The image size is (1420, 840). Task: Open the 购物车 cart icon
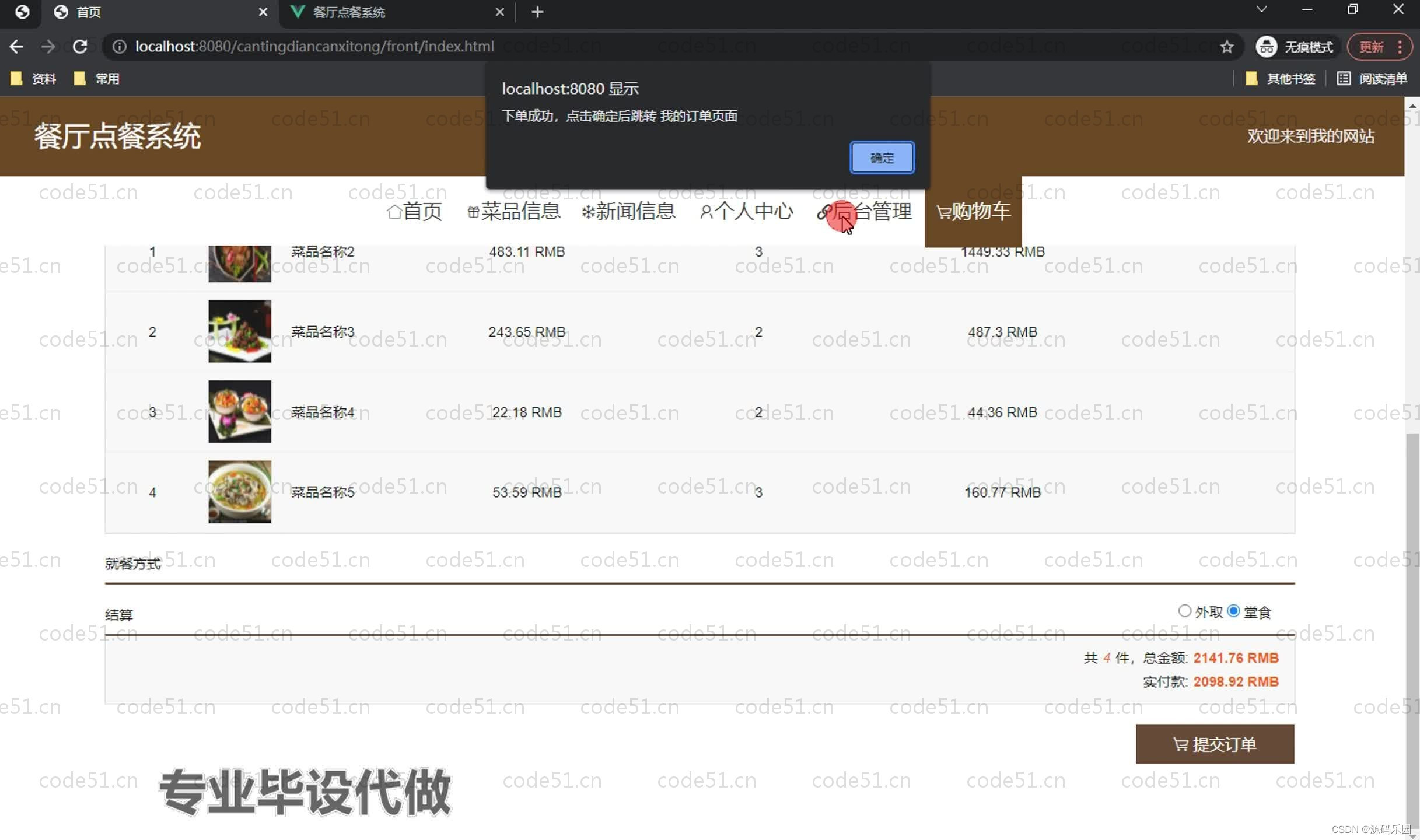(942, 212)
